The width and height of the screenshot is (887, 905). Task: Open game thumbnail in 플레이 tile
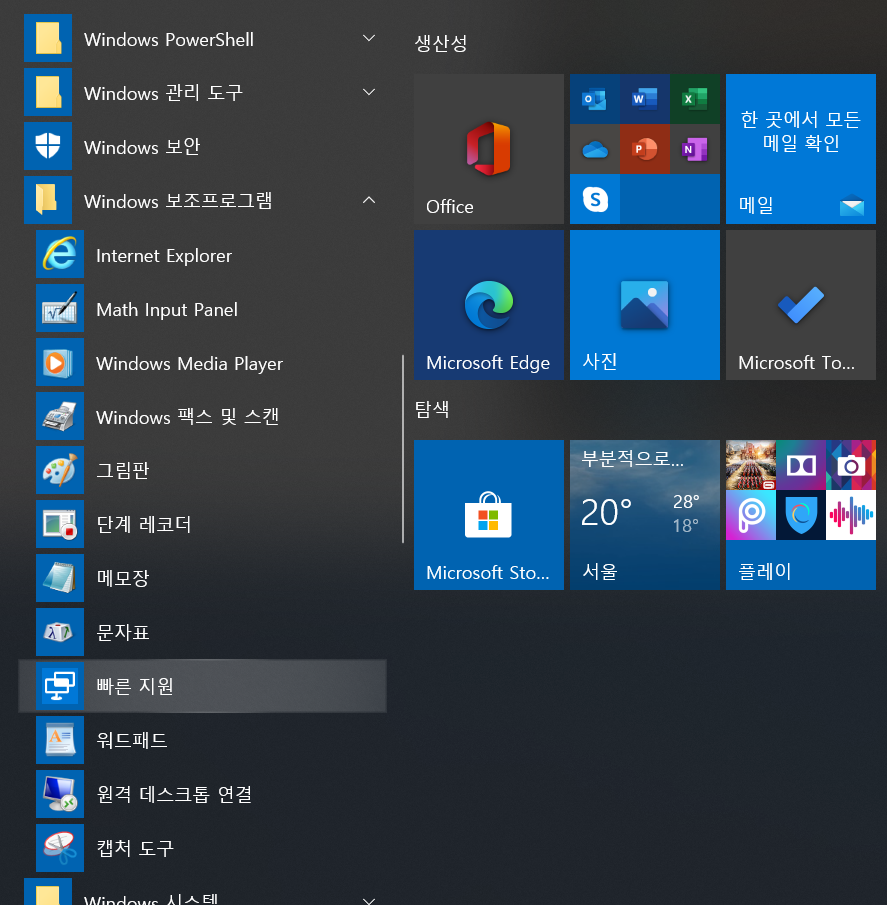point(750,465)
